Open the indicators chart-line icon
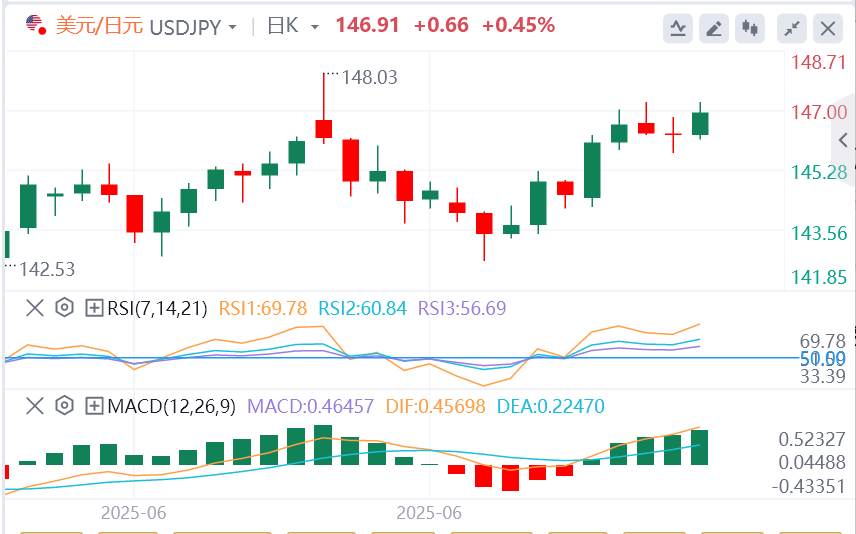The image size is (856, 534). [678, 28]
